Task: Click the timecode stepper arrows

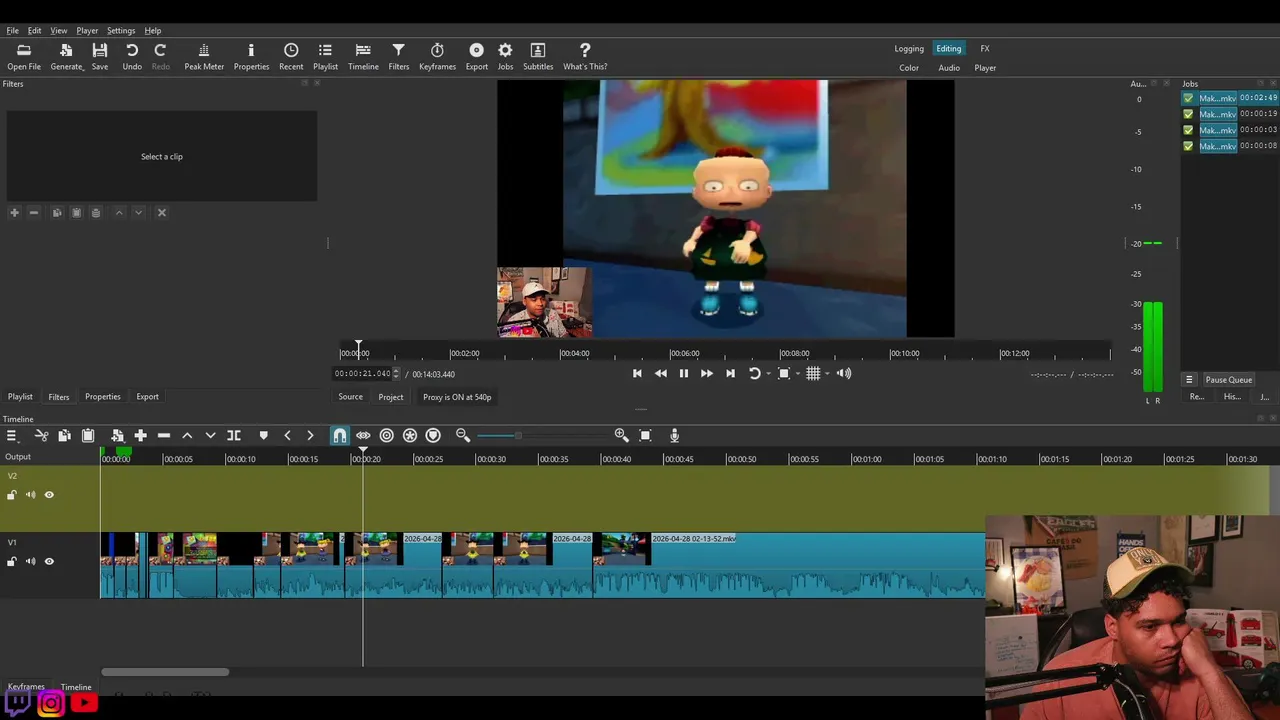Action: [396, 374]
